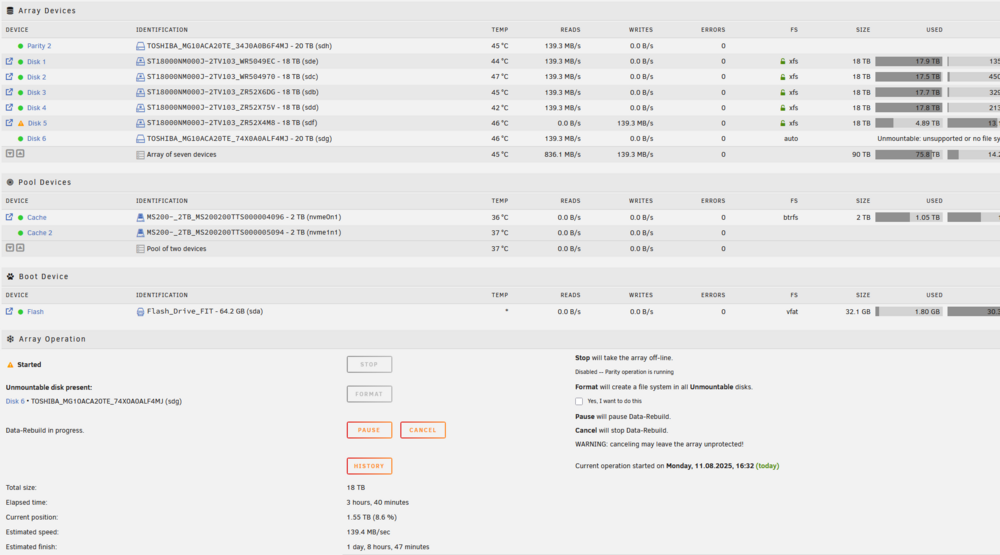Screen dimensions: 1000x555
Task: Browse Disk 3 via its external-link icon
Action: [9, 92]
